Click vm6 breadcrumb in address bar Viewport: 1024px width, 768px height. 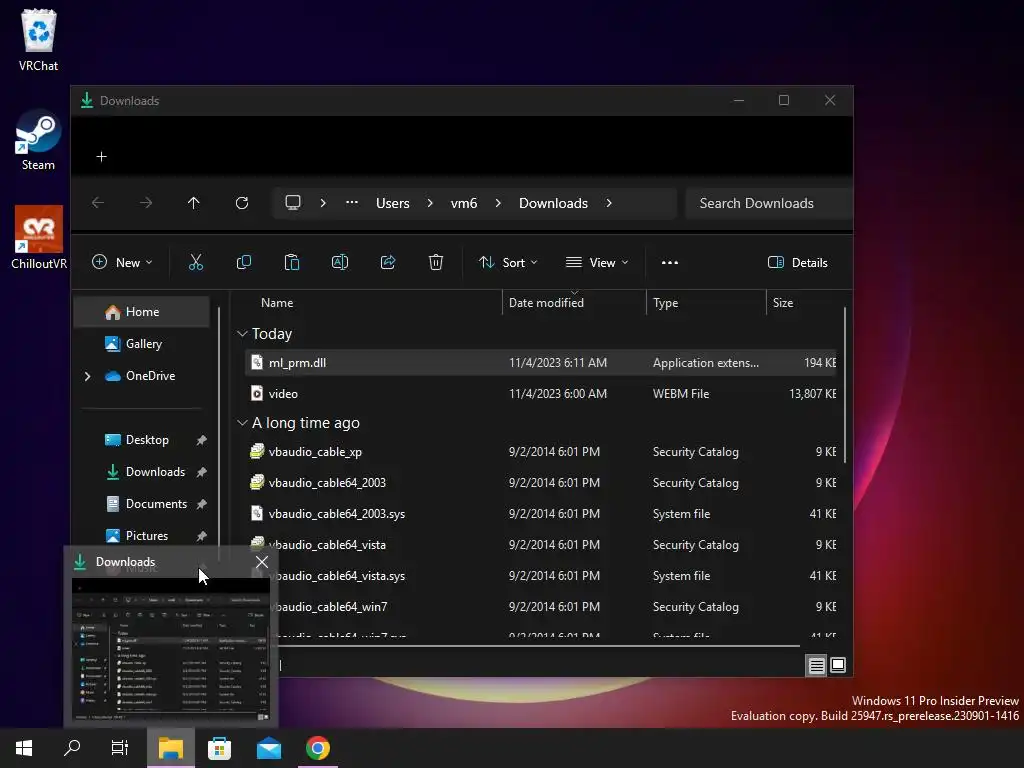(x=464, y=203)
